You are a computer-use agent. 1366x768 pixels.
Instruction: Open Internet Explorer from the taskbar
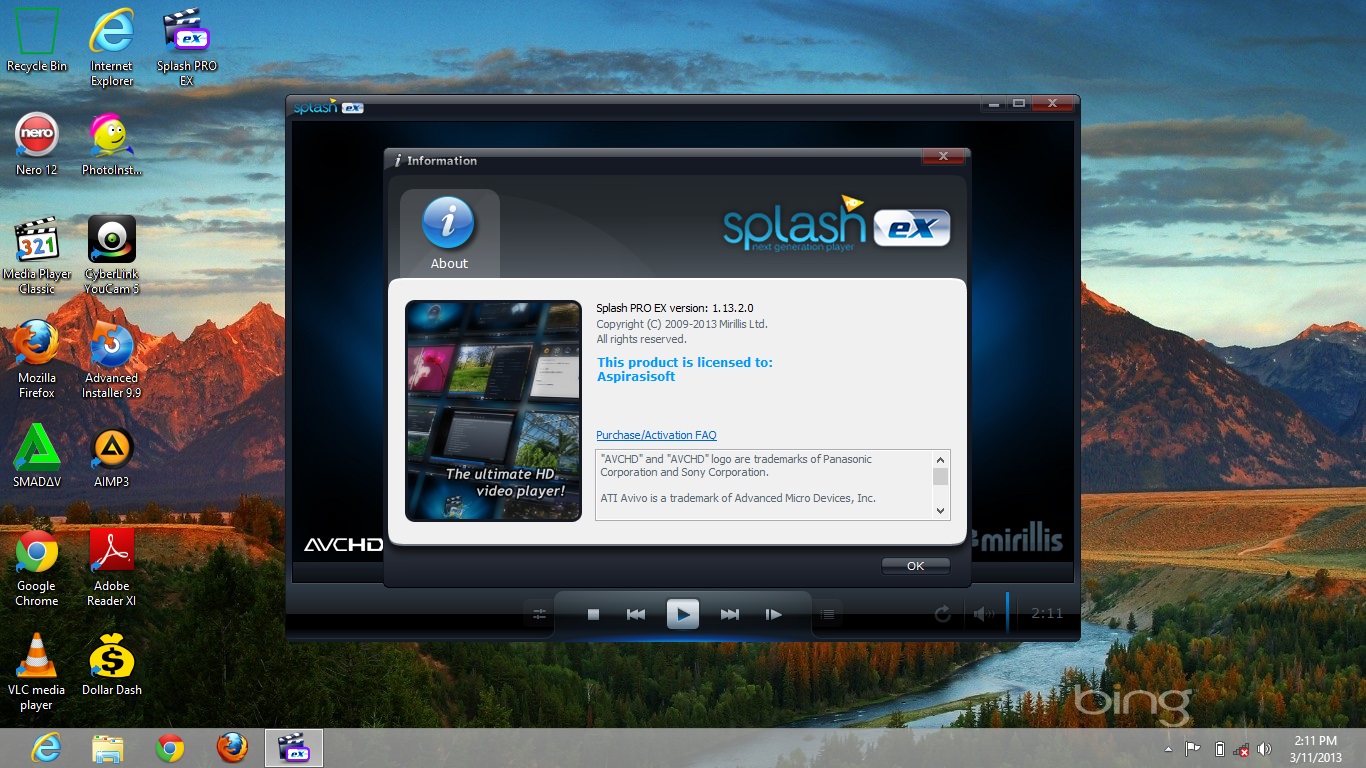(x=46, y=748)
